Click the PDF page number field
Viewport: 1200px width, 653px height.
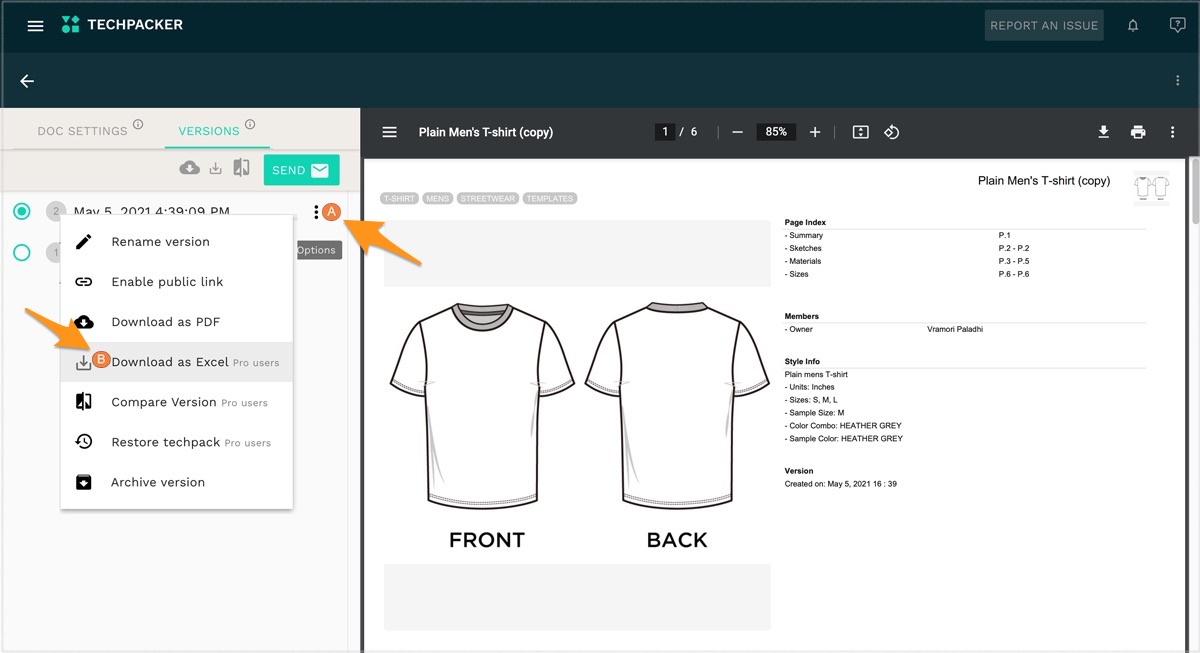pos(664,132)
